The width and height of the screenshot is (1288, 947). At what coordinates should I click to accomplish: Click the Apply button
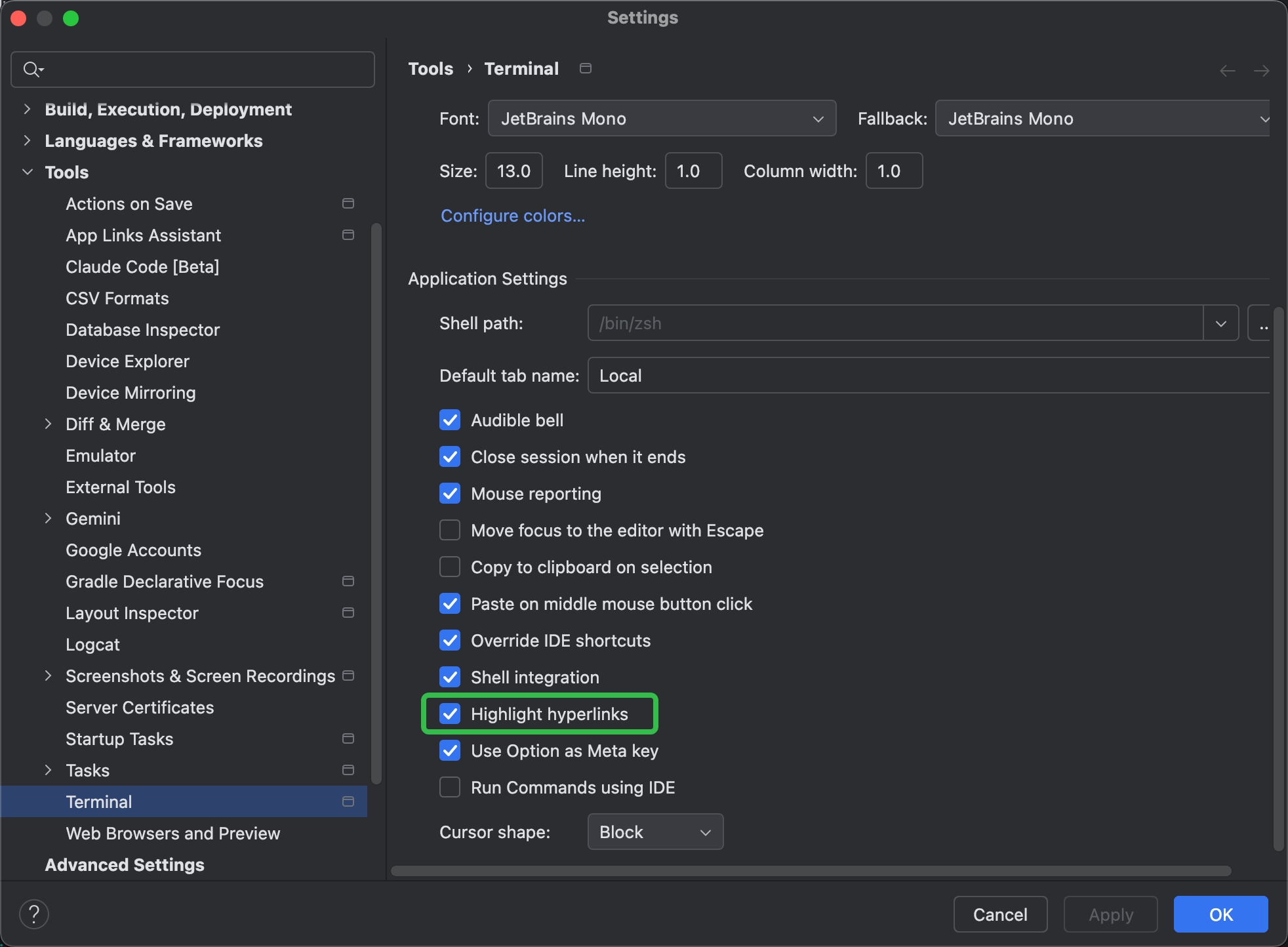(x=1110, y=914)
